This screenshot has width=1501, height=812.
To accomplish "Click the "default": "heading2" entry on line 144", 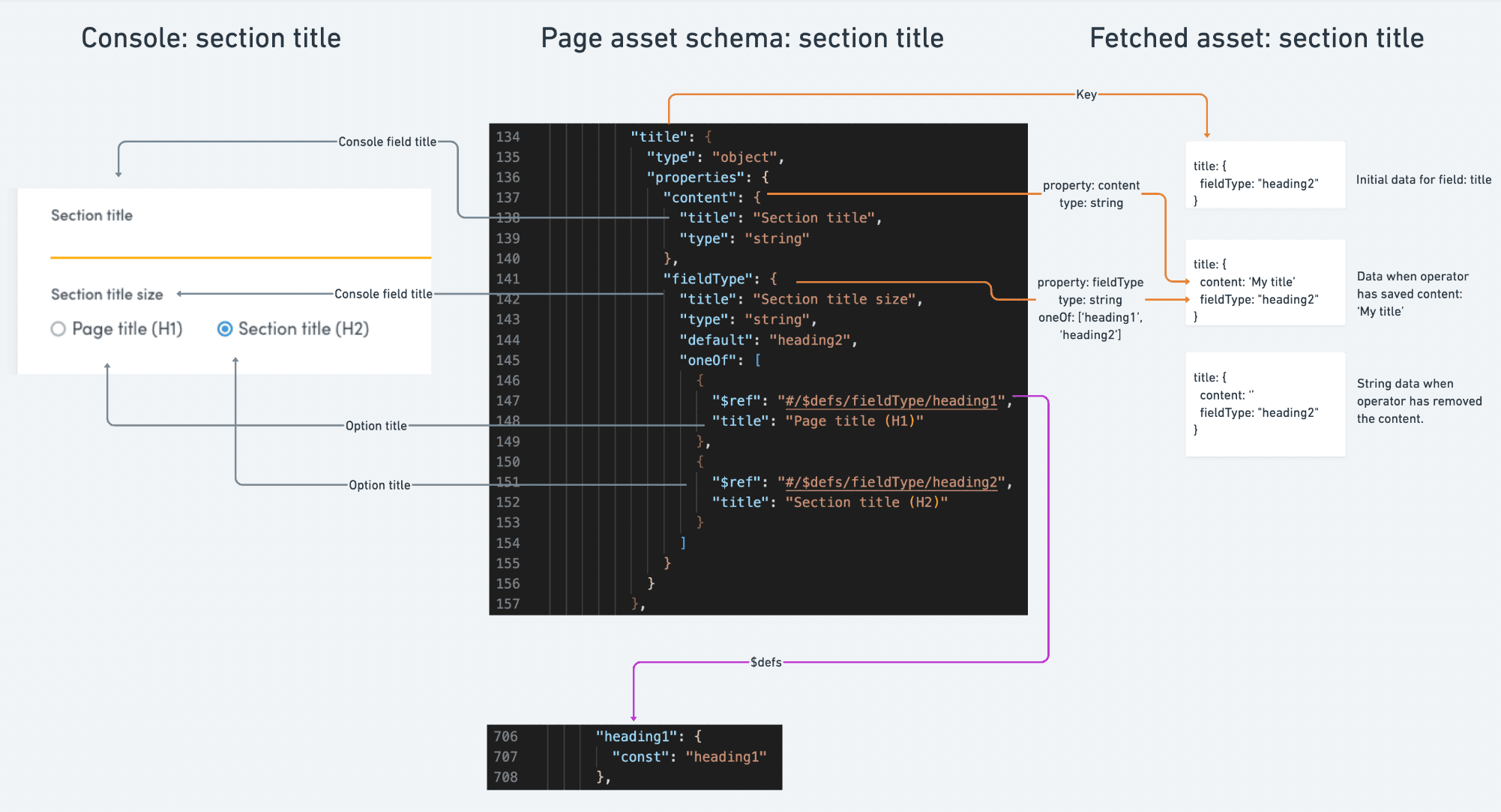I will point(768,340).
